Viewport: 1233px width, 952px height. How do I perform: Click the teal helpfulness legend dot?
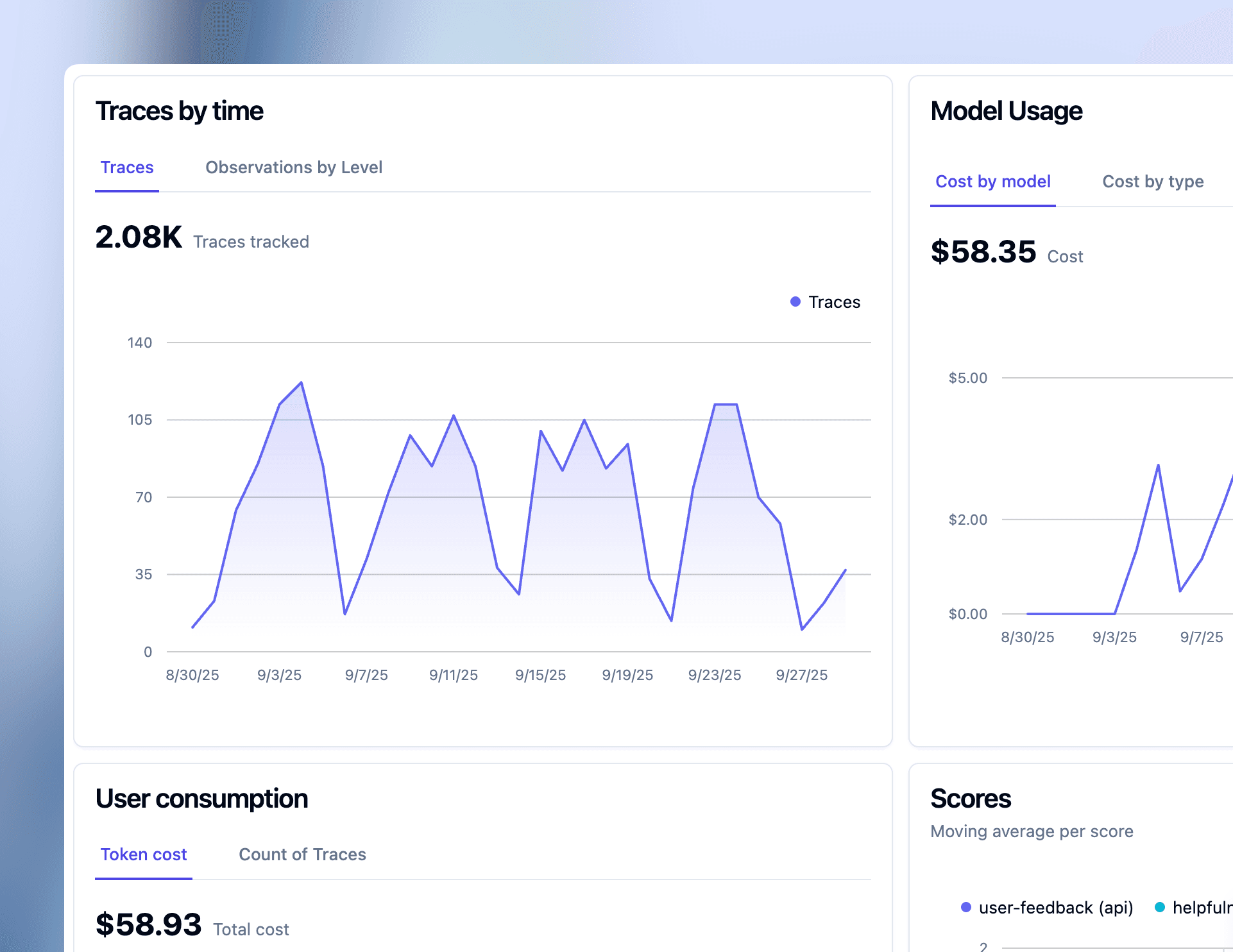pos(1159,908)
